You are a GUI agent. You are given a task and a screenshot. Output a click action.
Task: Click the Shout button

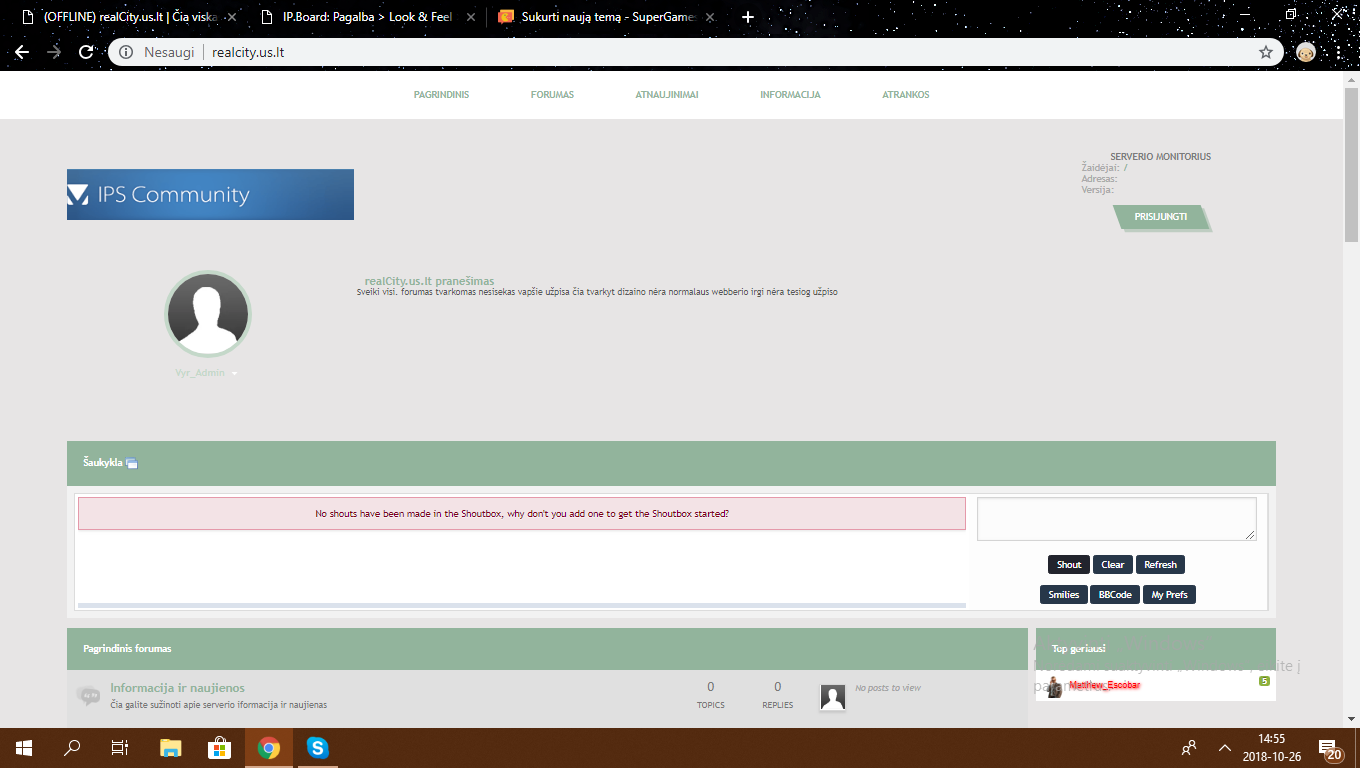pos(1069,564)
